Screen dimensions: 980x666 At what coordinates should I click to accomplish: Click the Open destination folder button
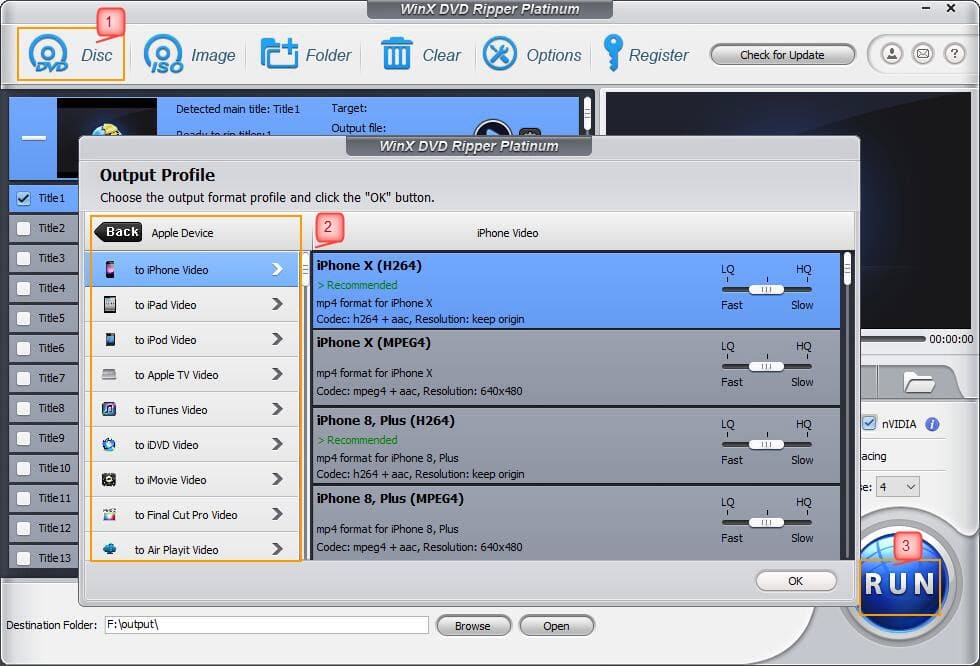[556, 625]
